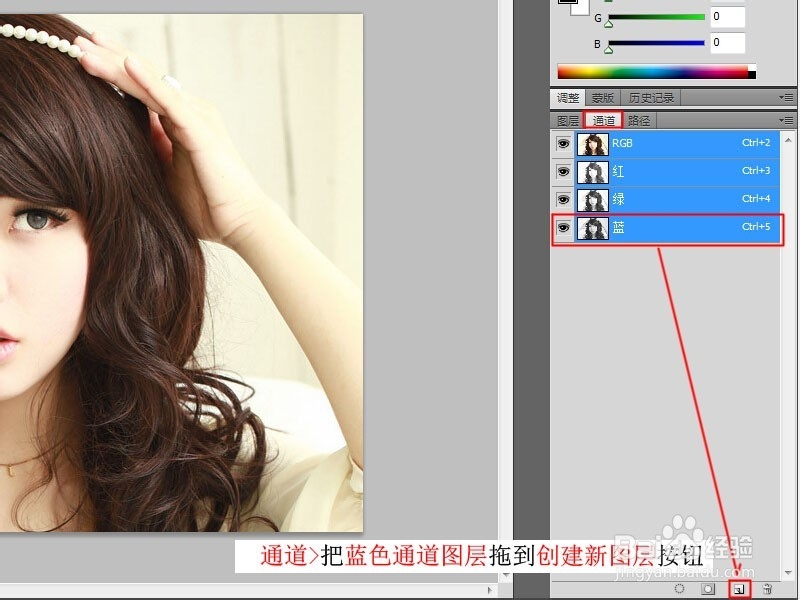This screenshot has width=800, height=600.
Task: Open the 调整 tab
Action: 568,97
